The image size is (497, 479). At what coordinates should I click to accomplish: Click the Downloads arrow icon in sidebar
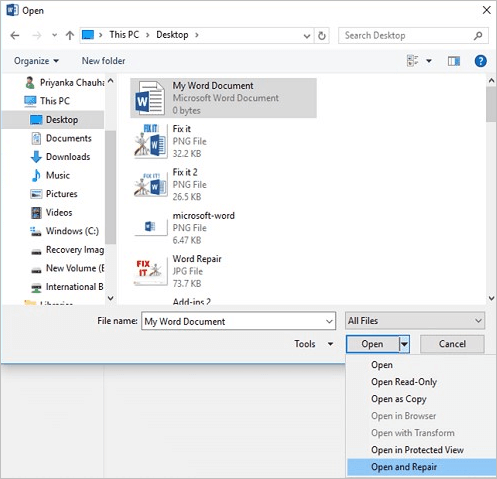pyautogui.click(x=36, y=157)
